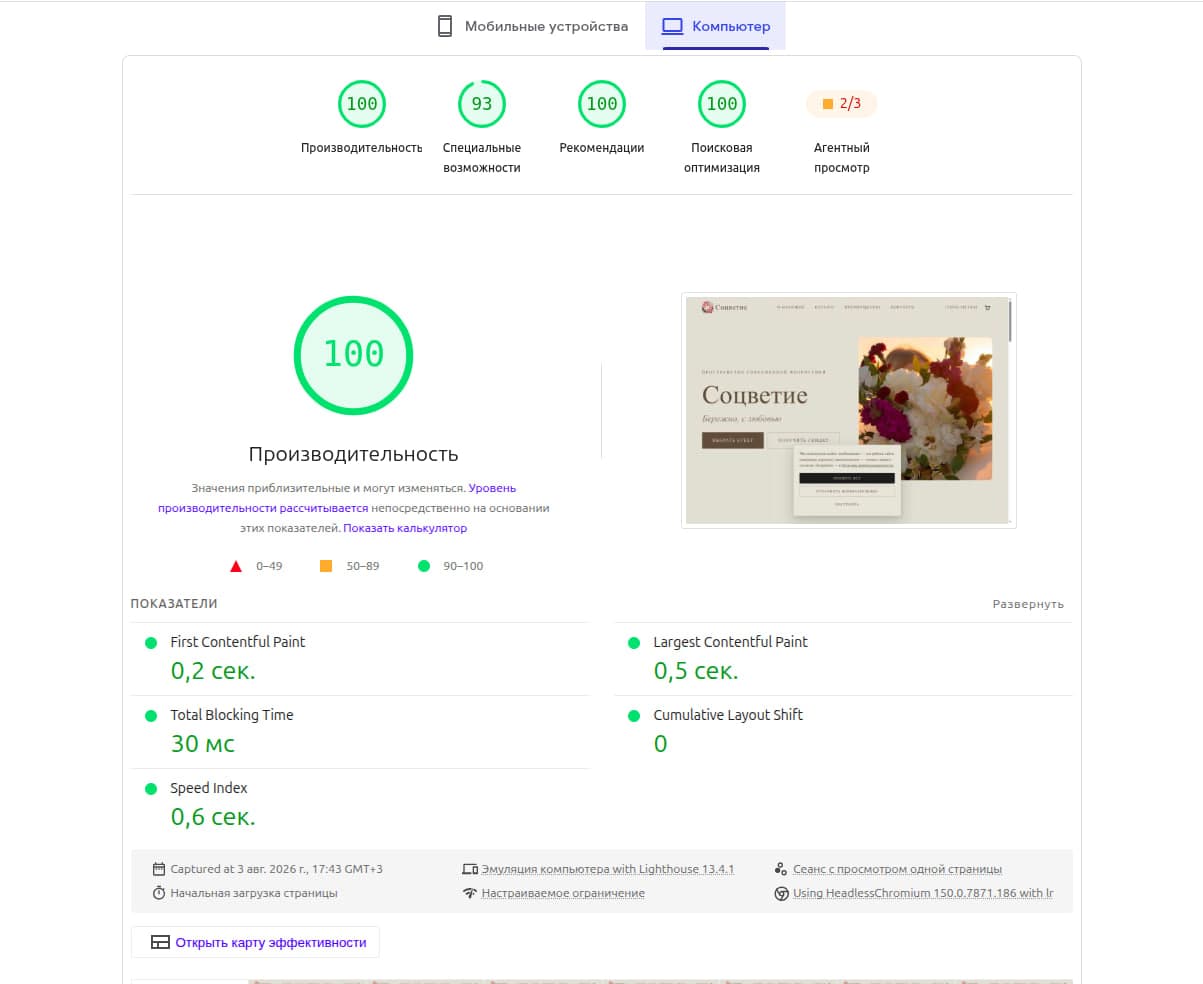Image resolution: width=1203 pixels, height=984 pixels.
Task: Click the phone icon beside Мобильные устройства
Action: (x=445, y=26)
